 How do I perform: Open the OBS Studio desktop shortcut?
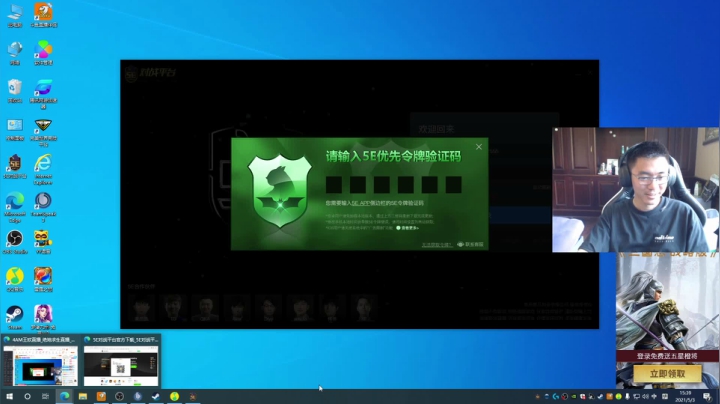point(15,242)
